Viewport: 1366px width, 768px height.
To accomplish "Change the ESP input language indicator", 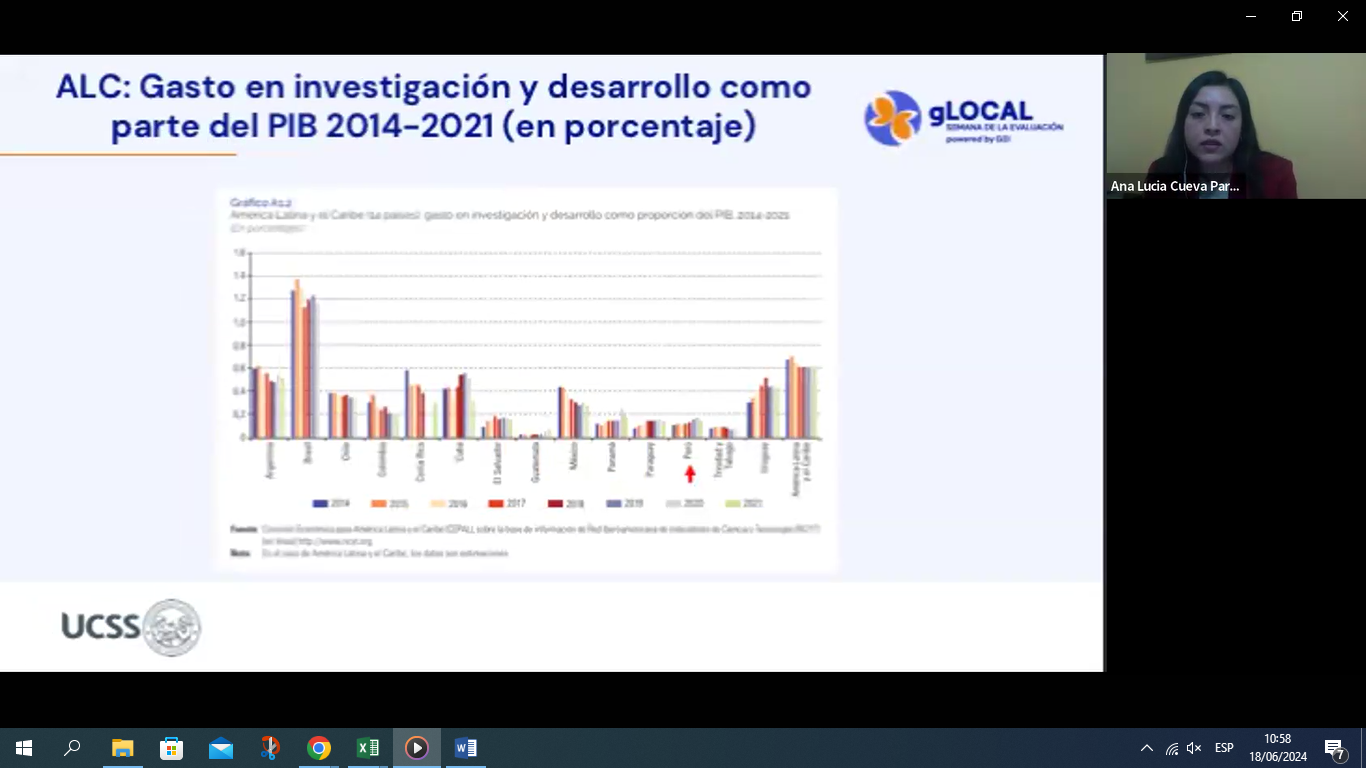I will pyautogui.click(x=1224, y=748).
